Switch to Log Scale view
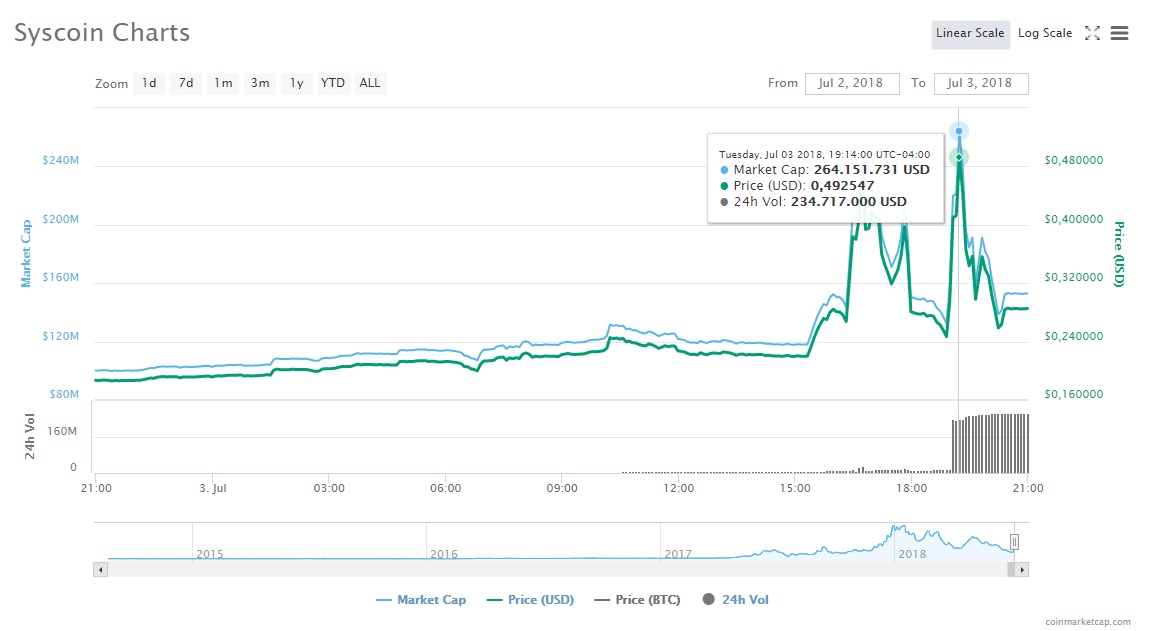 pos(1045,33)
